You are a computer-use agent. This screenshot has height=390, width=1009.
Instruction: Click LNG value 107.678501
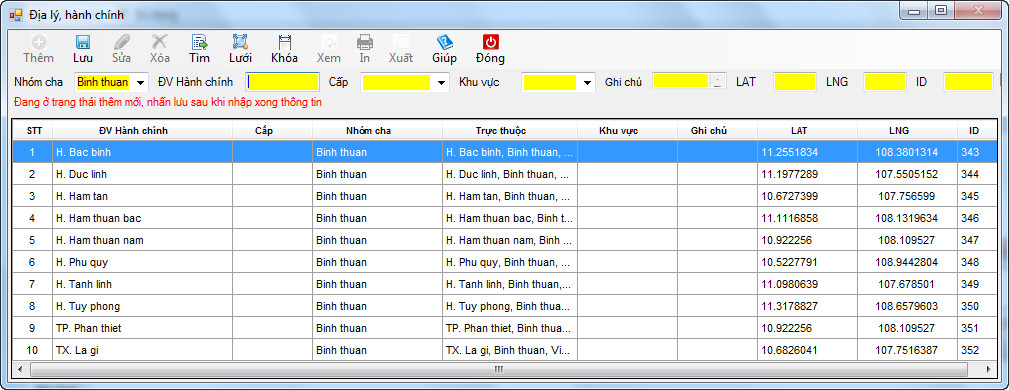click(907, 284)
